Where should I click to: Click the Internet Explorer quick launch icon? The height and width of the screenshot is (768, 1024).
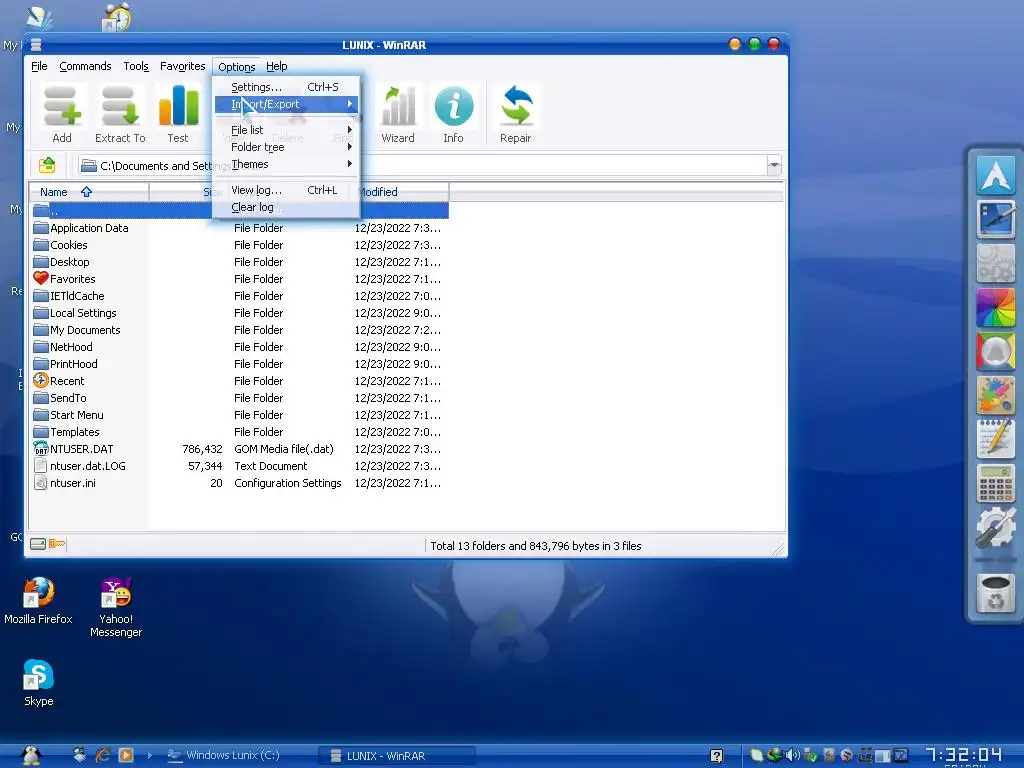103,755
